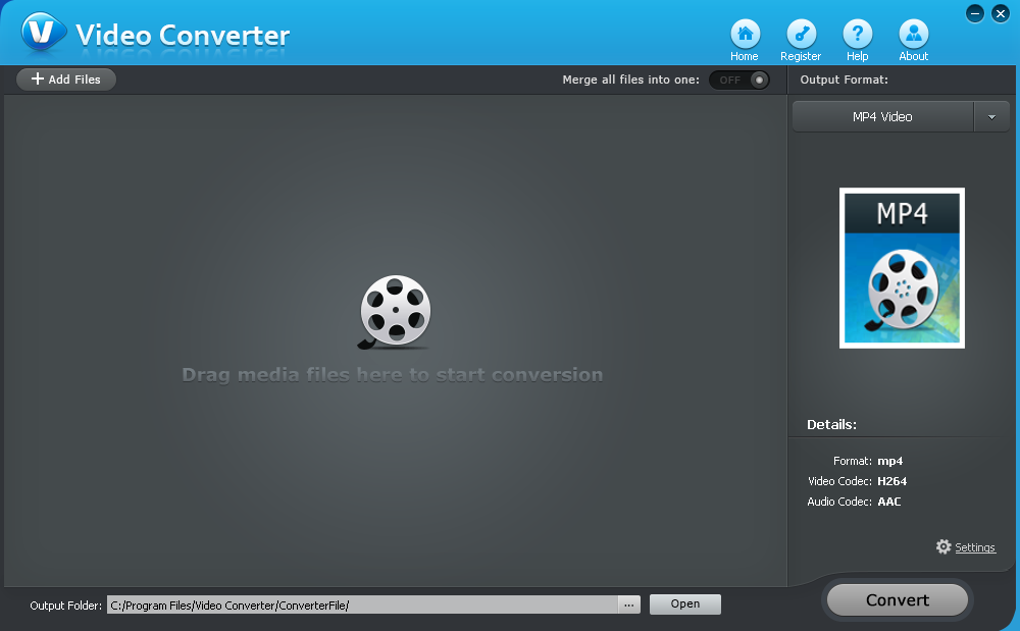Click the output folder path field
Image resolution: width=1020 pixels, height=631 pixels.
(x=362, y=605)
